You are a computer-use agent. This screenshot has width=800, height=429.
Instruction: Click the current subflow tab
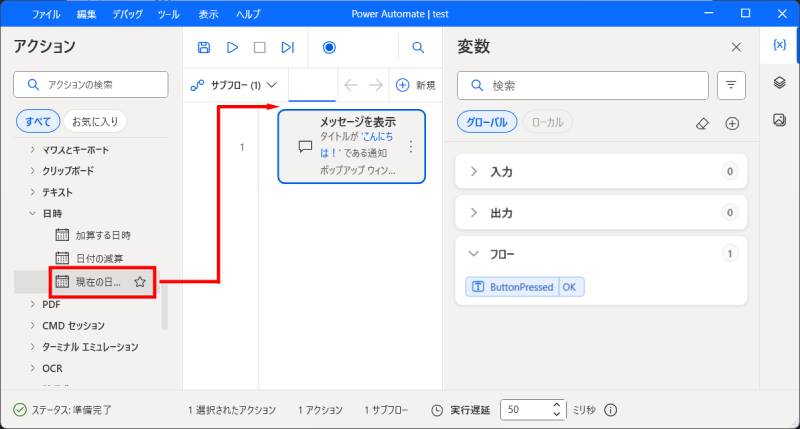tap(312, 86)
